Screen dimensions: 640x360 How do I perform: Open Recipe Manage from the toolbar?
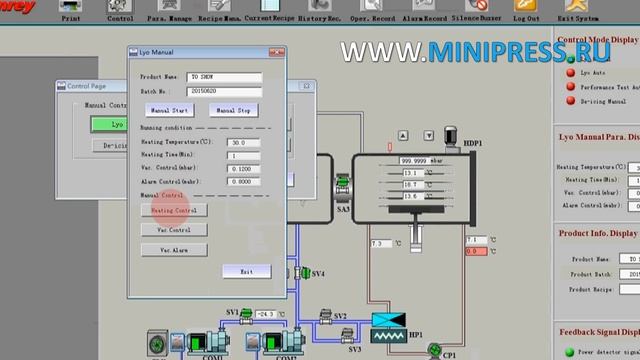click(219, 7)
